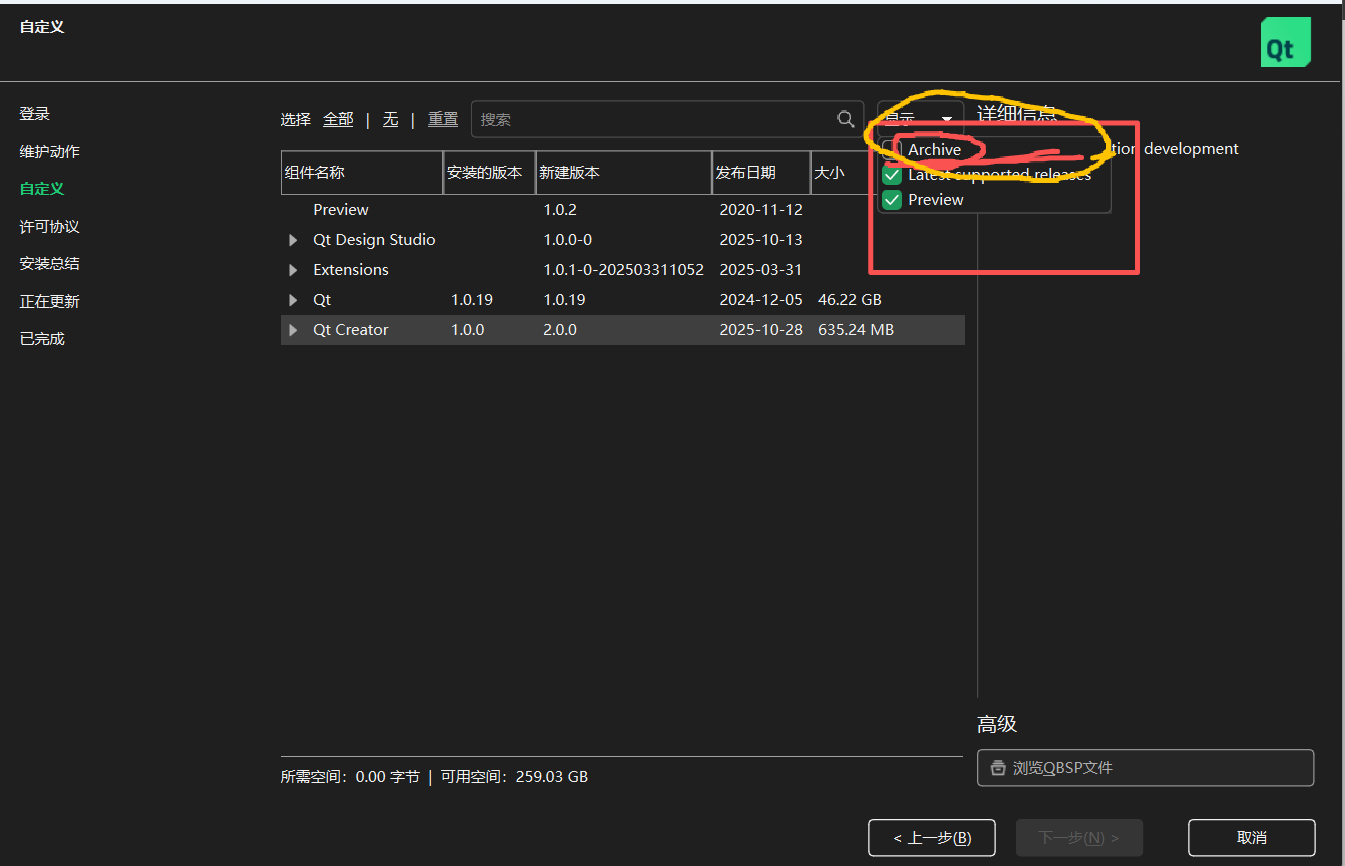Click the 高级 section heading

coord(997,725)
